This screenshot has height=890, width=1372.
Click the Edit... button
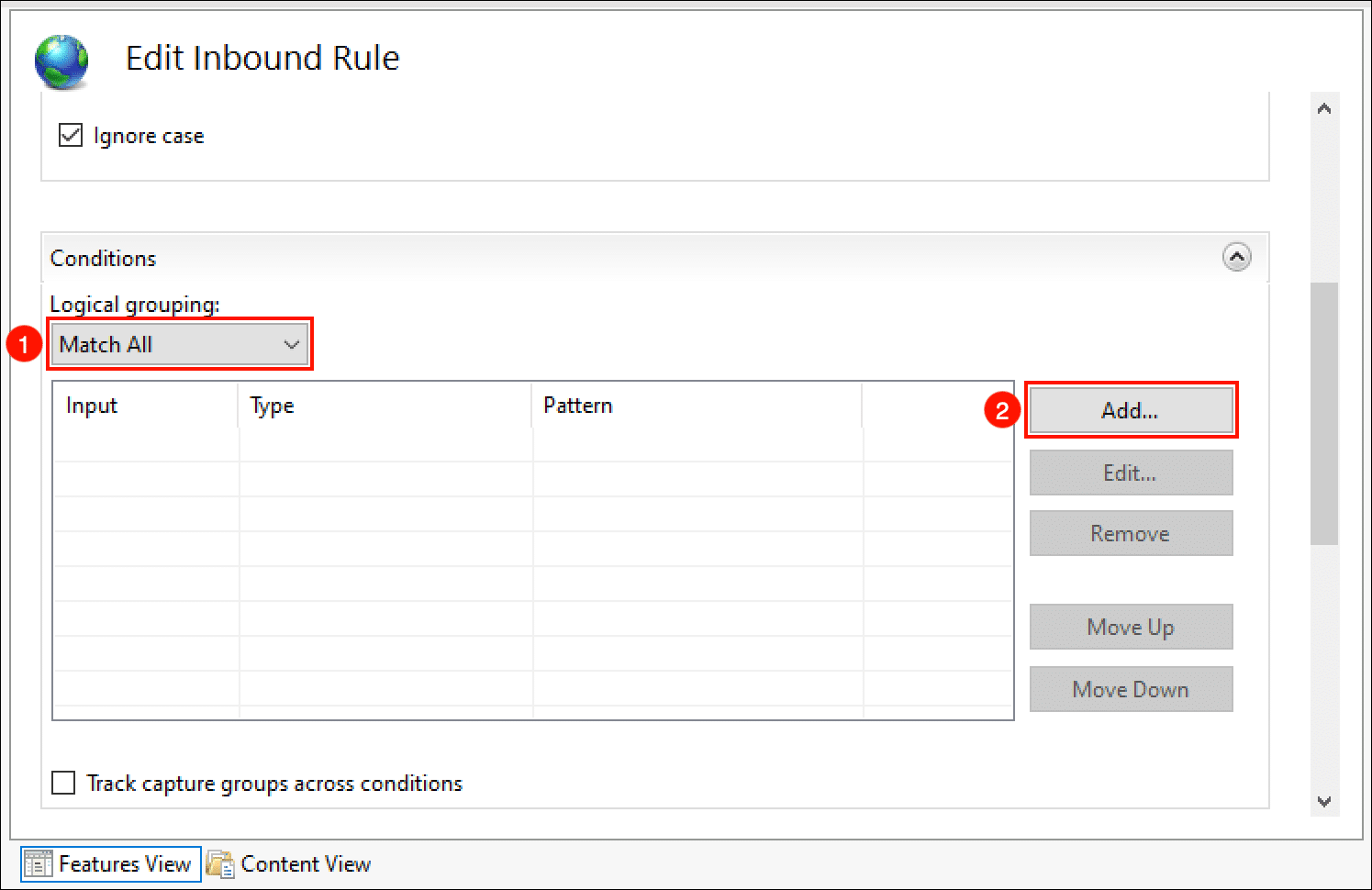coord(1130,473)
